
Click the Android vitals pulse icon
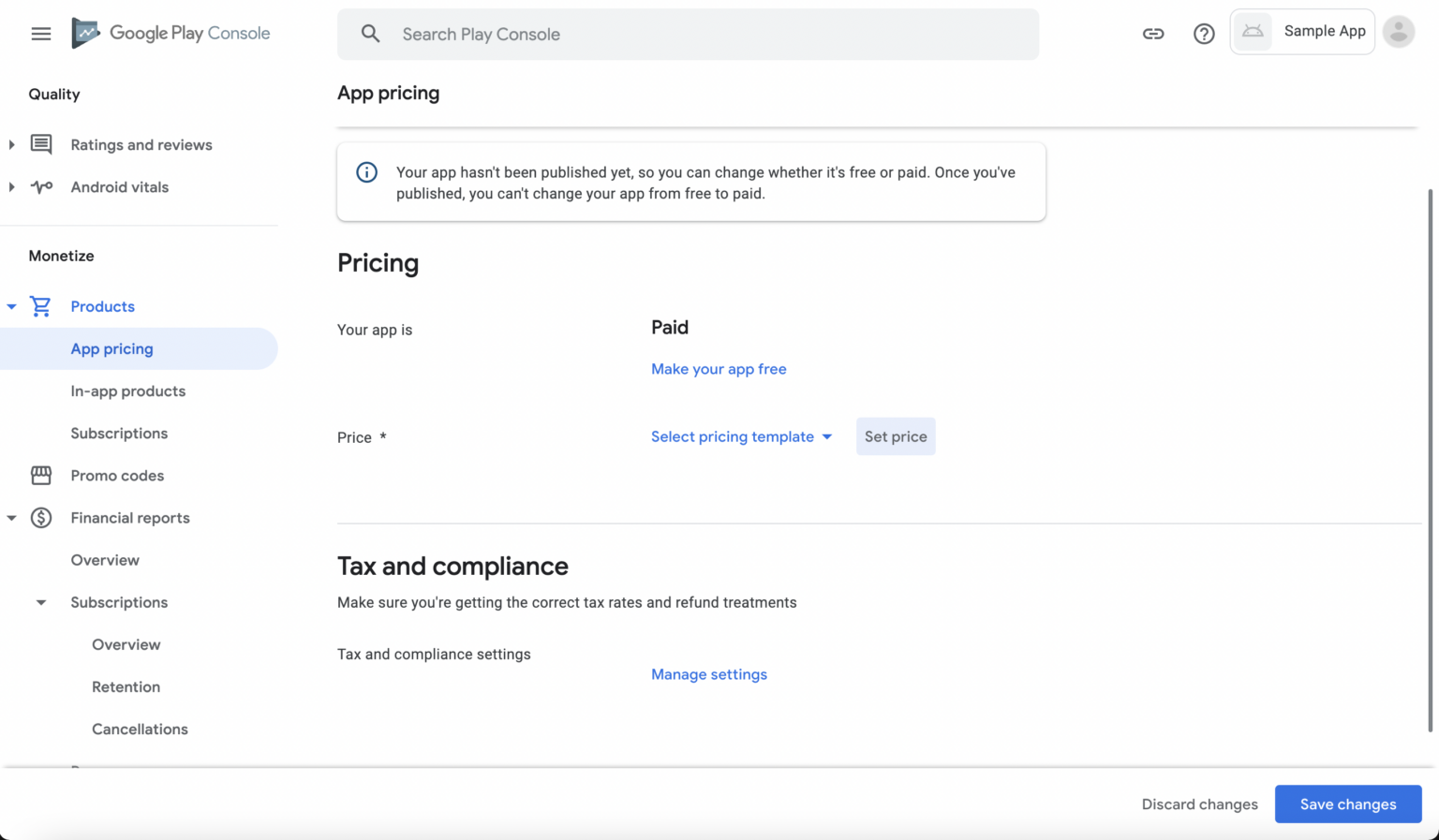(x=41, y=186)
